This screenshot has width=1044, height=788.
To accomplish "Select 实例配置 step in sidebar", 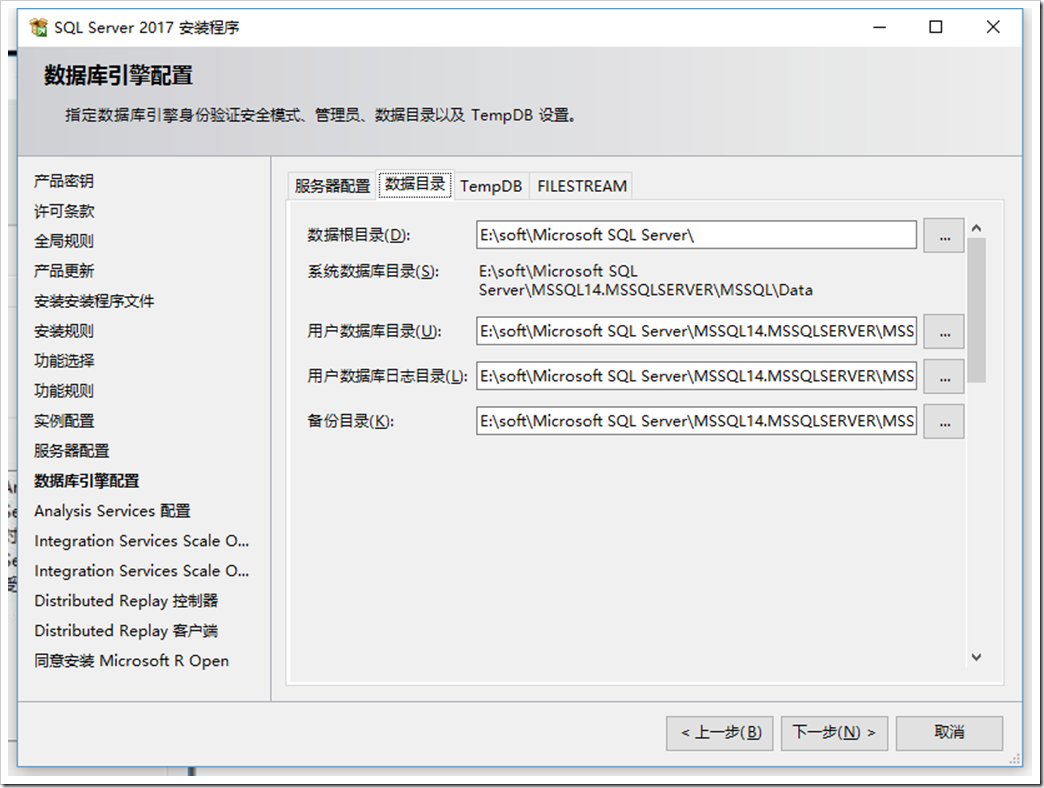I will [x=64, y=421].
